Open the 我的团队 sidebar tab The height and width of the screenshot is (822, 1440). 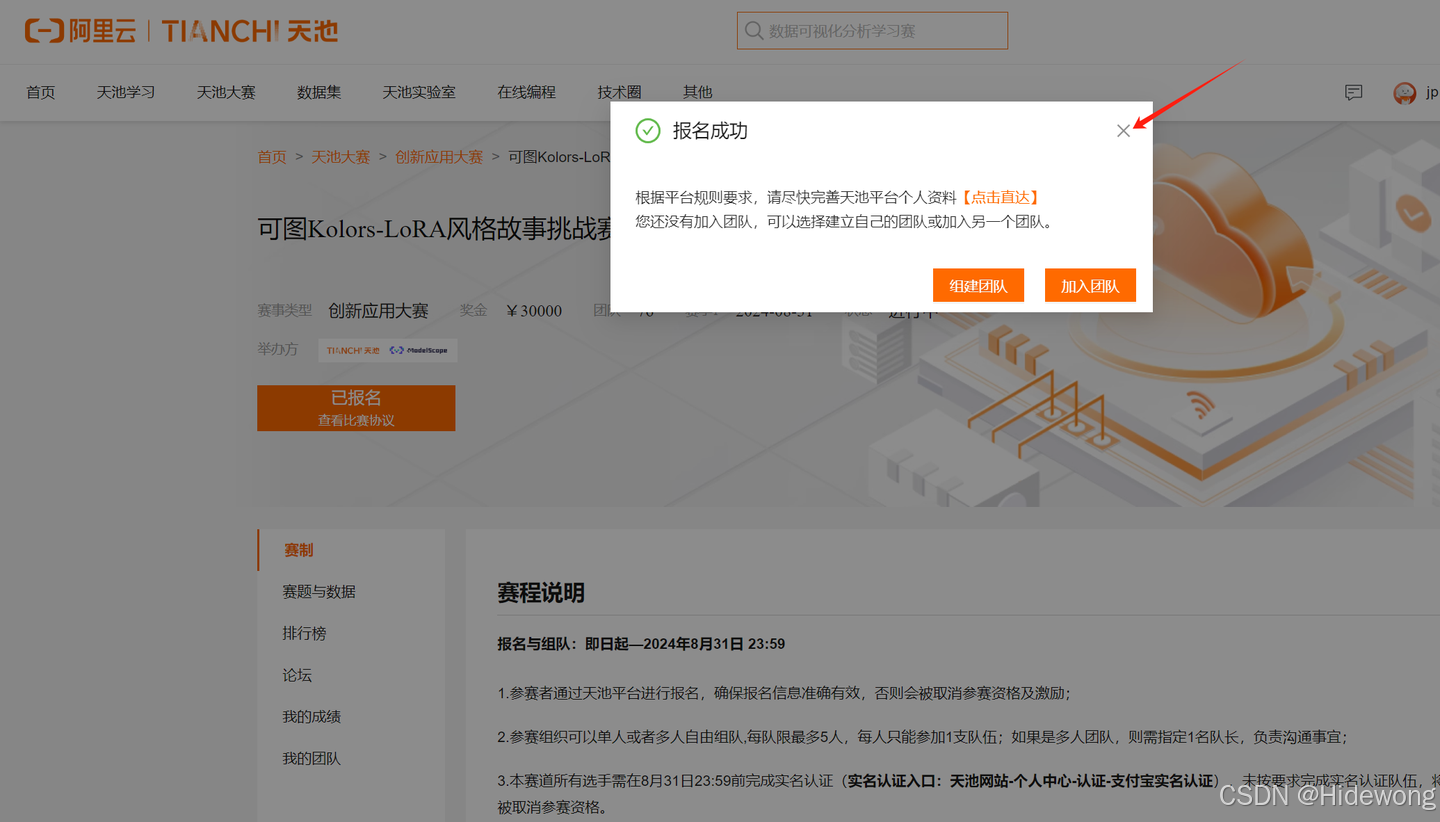311,759
